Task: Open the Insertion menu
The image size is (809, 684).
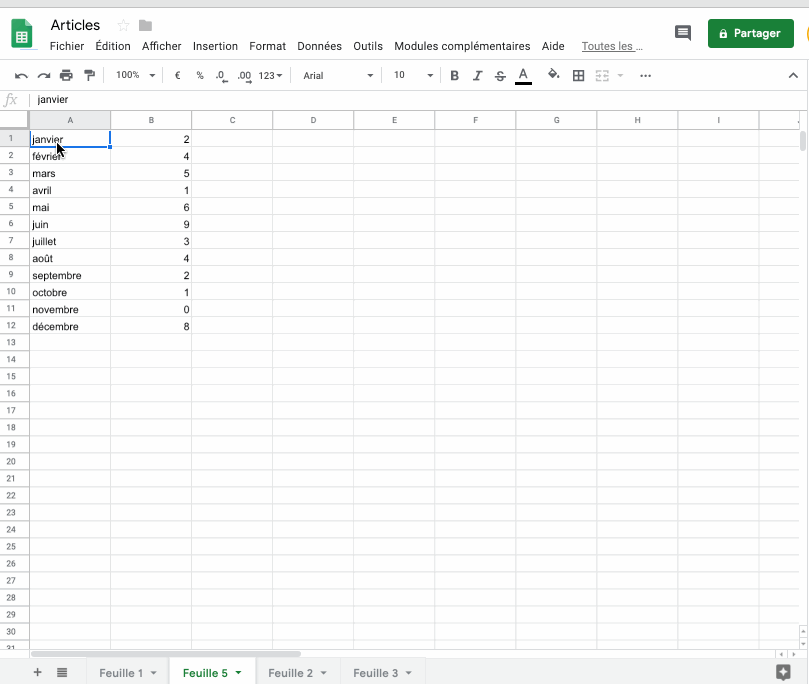Action: 215,46
